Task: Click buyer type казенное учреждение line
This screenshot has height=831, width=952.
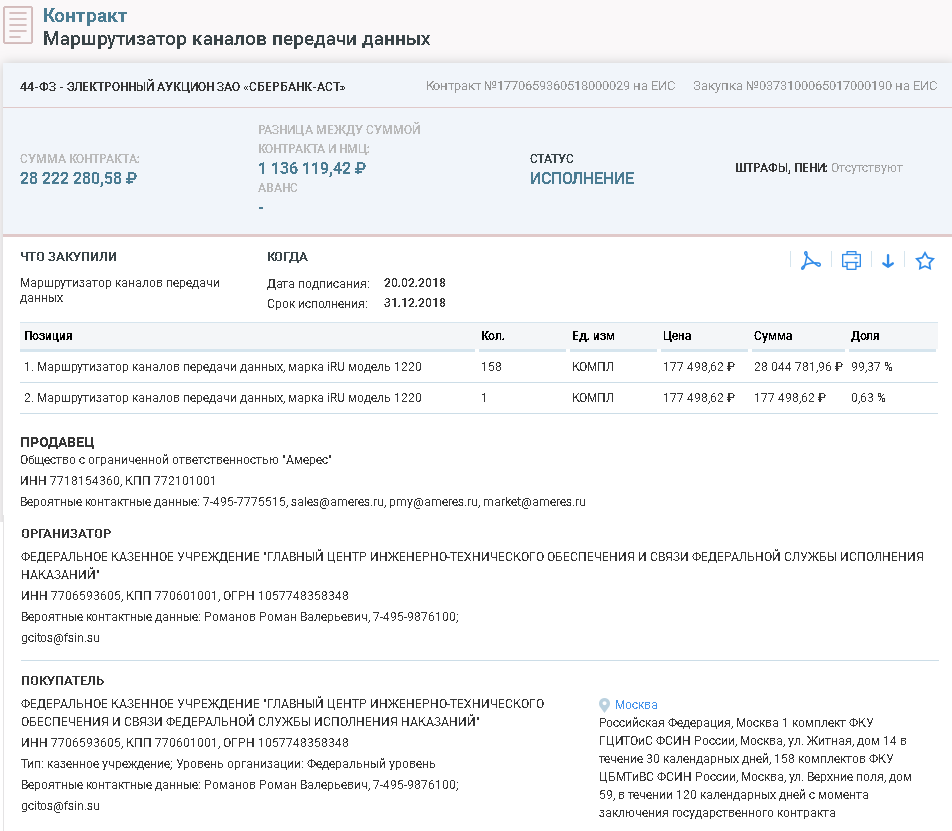Action: click(228, 764)
